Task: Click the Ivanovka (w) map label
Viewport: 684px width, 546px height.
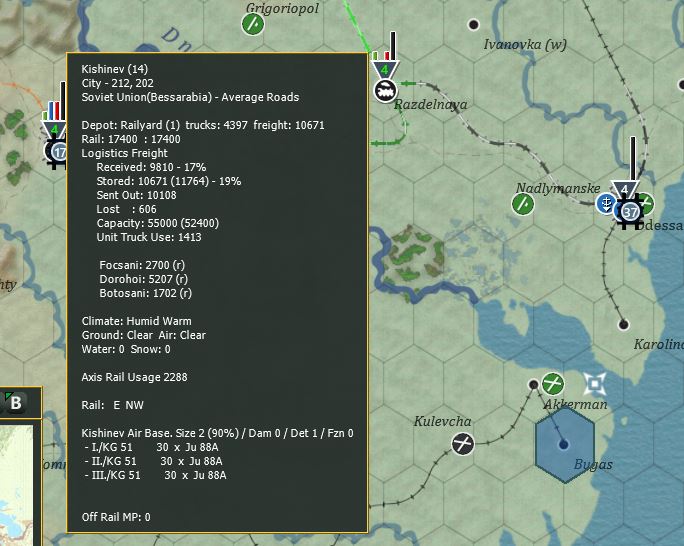Action: click(525, 44)
